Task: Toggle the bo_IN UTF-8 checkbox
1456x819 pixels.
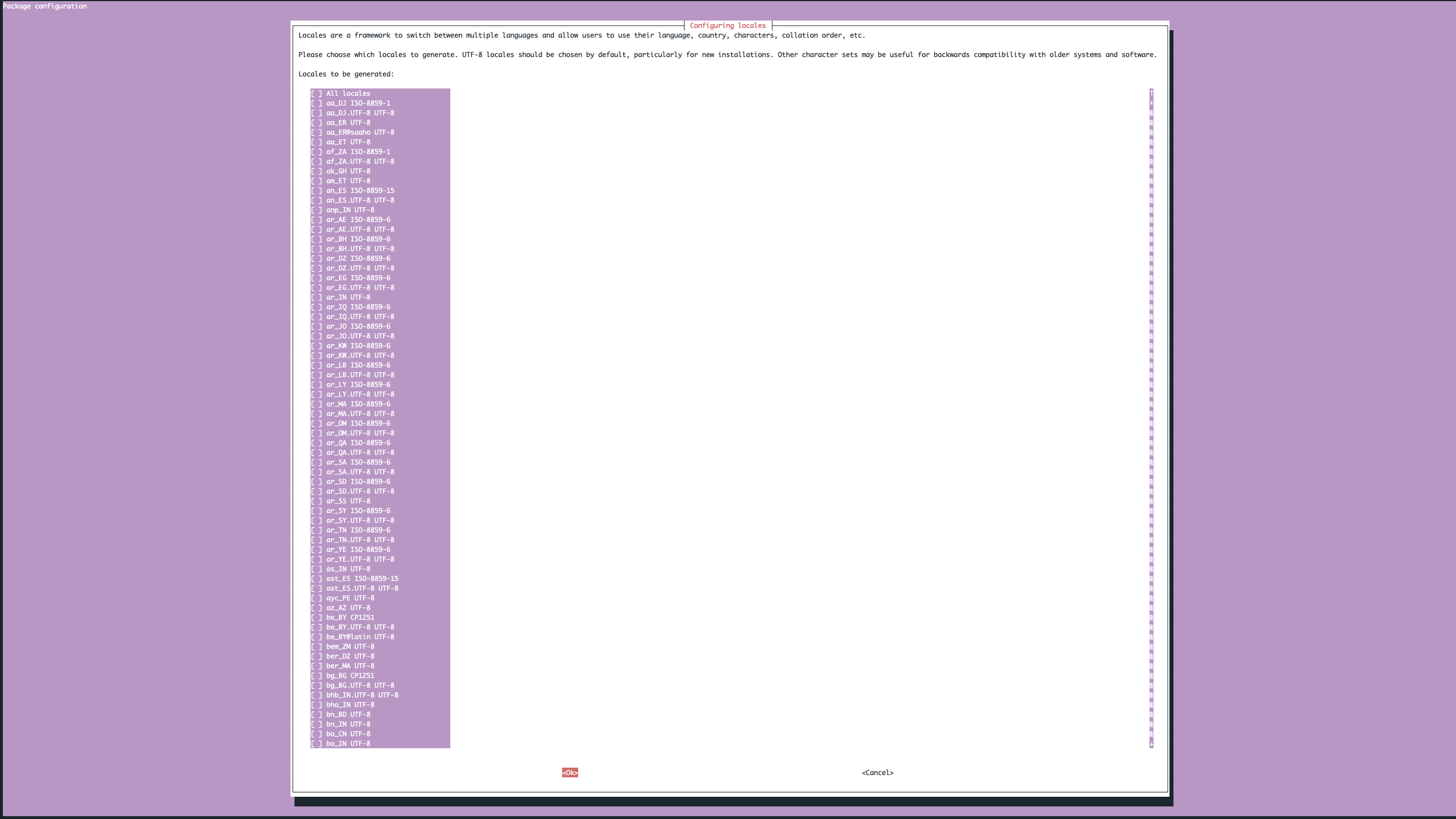Action: pos(317,744)
